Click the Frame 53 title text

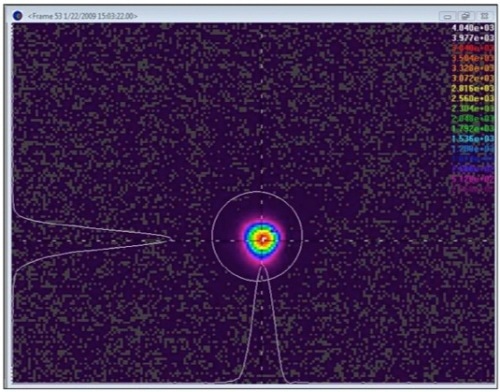tap(83, 16)
